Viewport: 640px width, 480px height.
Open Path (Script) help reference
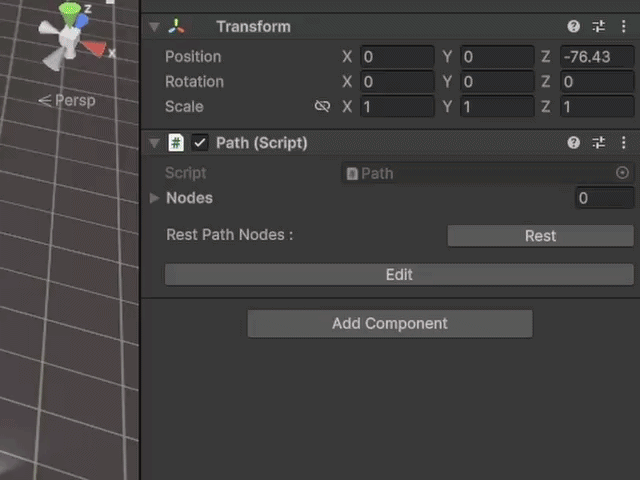[573, 142]
